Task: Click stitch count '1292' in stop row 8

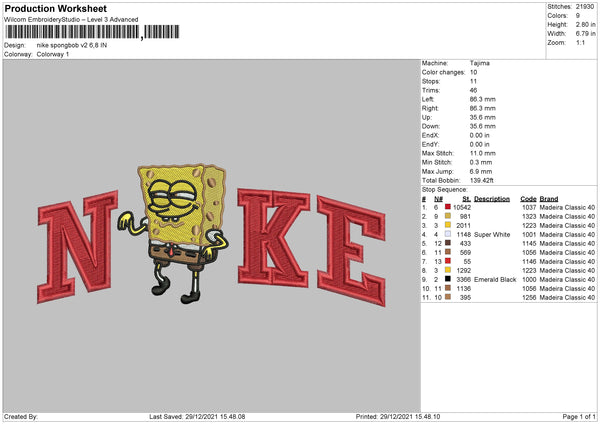Action: point(463,271)
